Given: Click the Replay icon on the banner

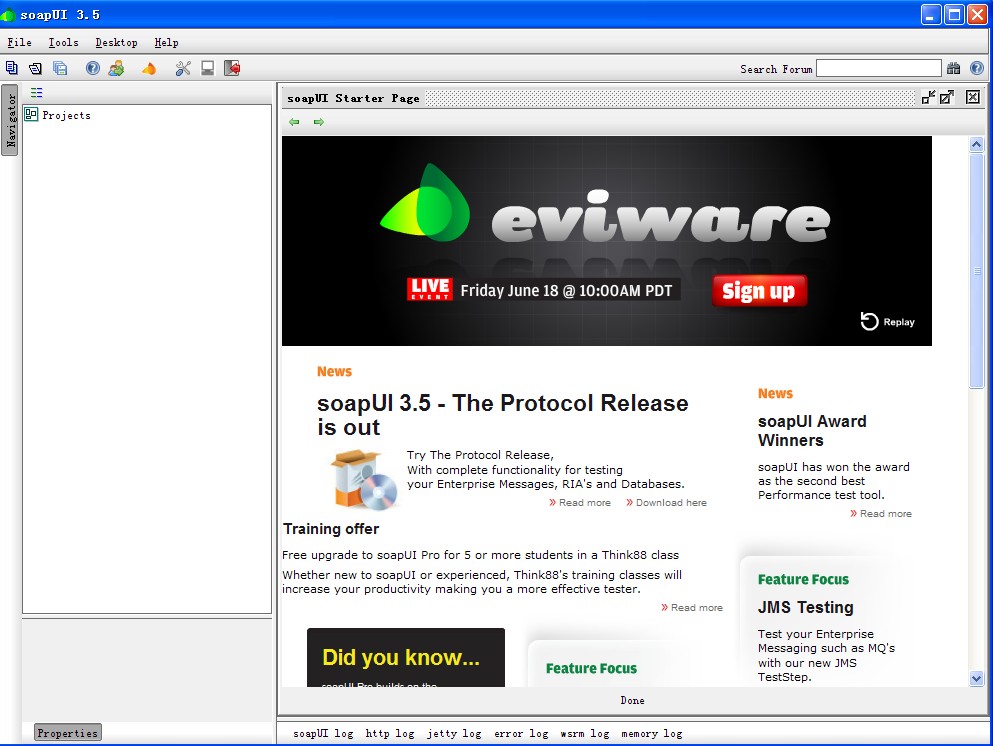Looking at the screenshot, I should click(869, 322).
